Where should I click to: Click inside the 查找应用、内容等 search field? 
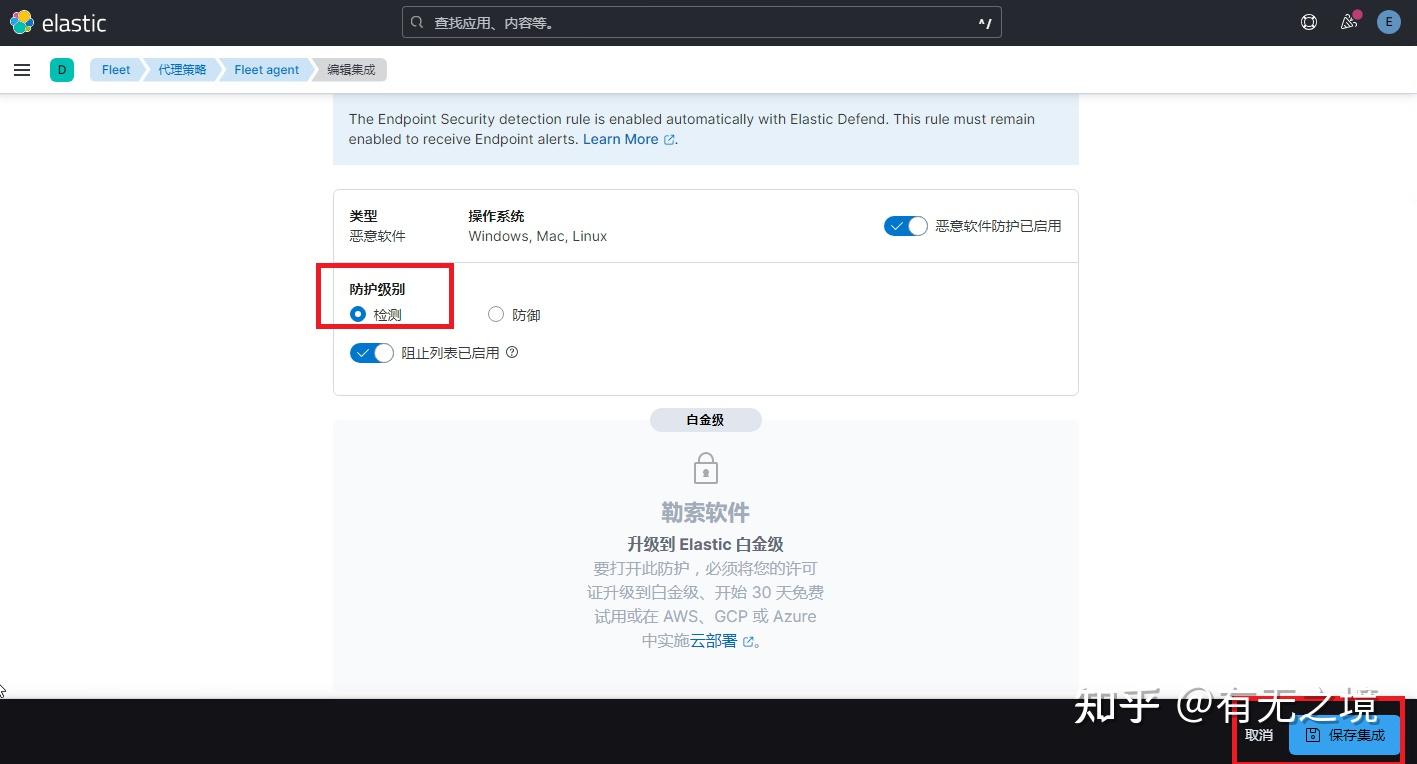coord(700,21)
